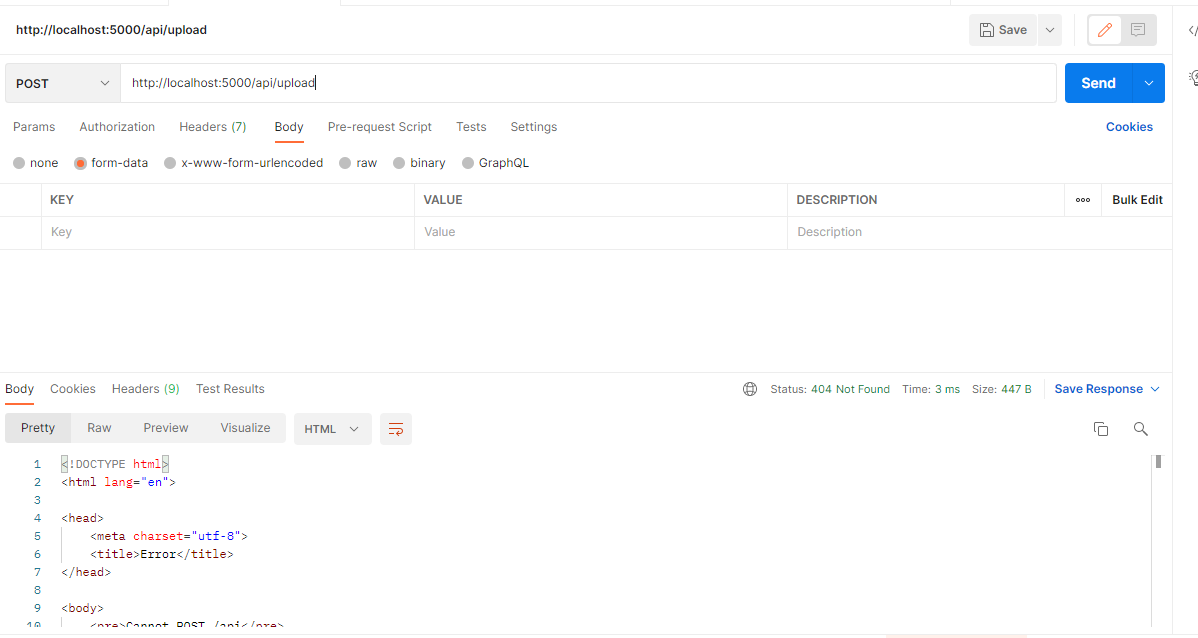1198x638 pixels.
Task: Open the Send options dropdown arrow
Action: [x=1148, y=83]
